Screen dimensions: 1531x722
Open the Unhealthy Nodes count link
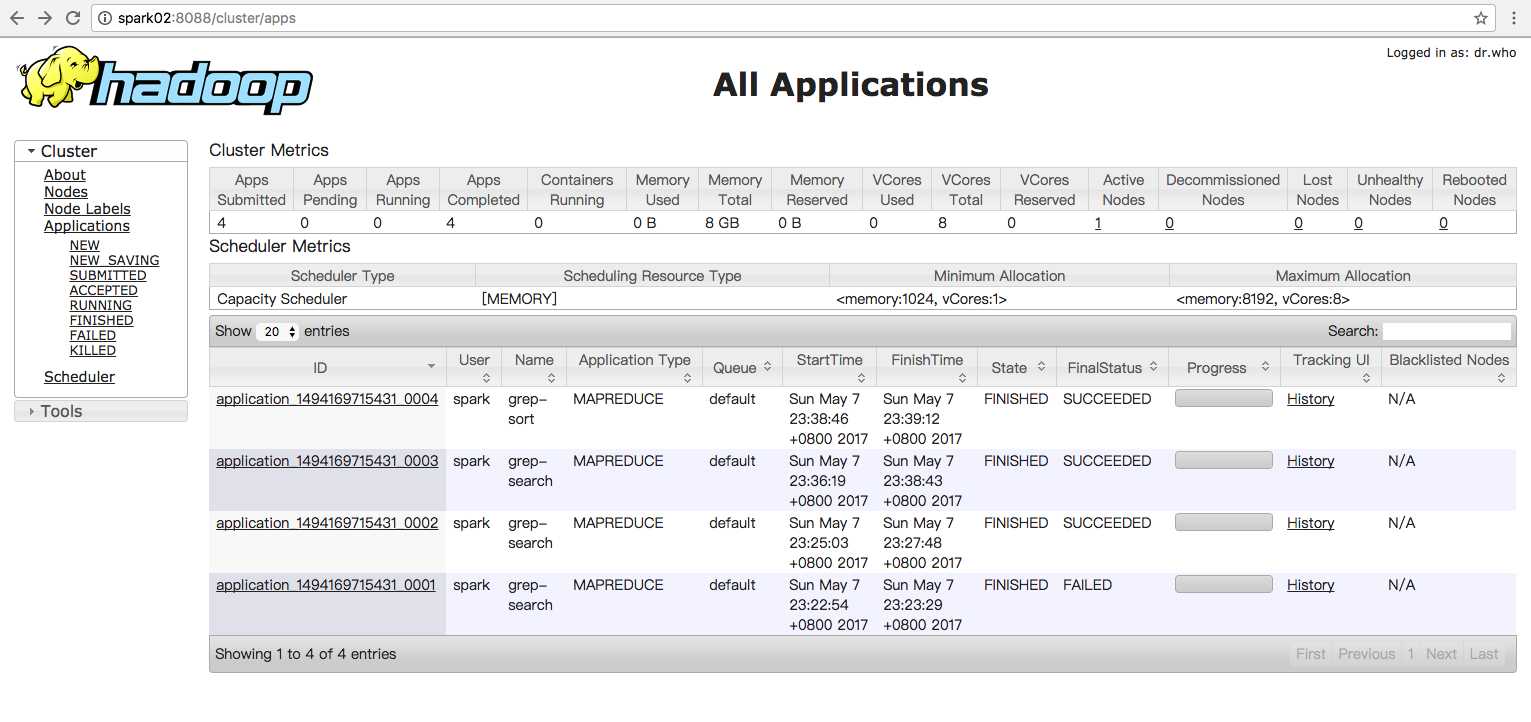pyautogui.click(x=1358, y=223)
